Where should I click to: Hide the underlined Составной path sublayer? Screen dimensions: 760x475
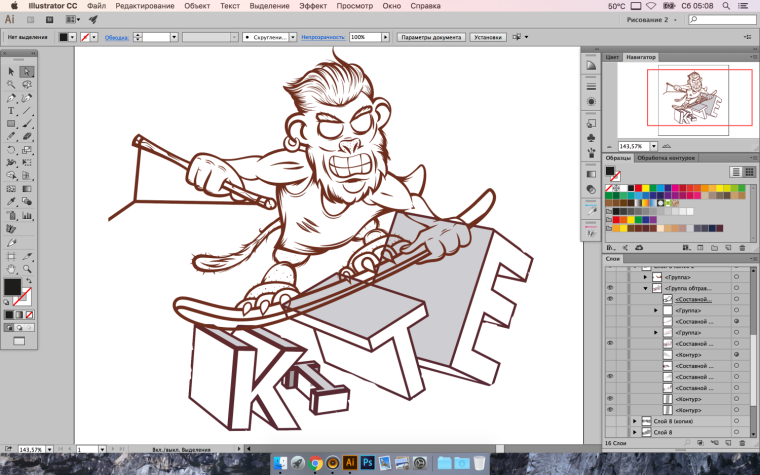click(x=610, y=299)
